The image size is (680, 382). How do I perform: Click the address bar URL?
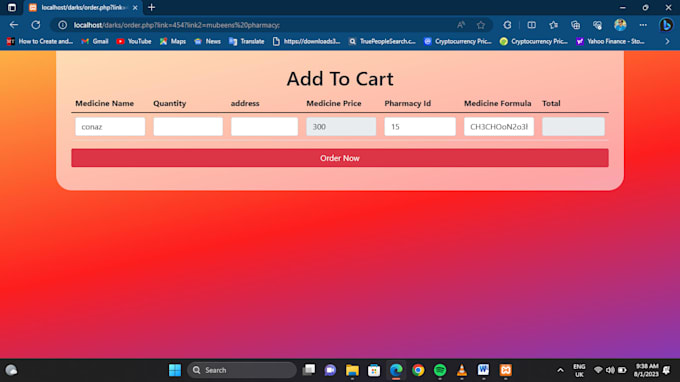pyautogui.click(x=177, y=25)
